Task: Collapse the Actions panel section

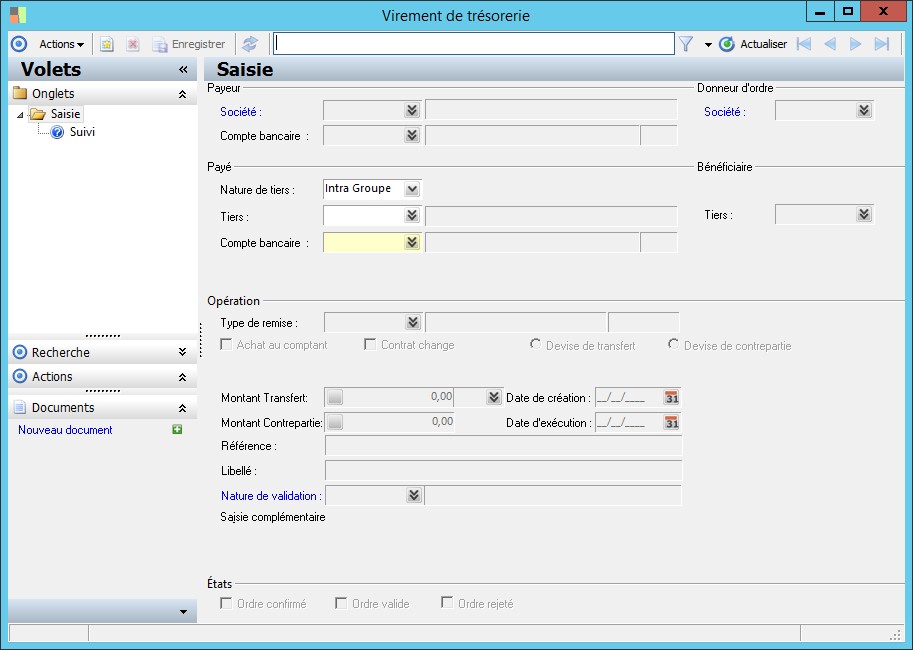Action: click(182, 377)
